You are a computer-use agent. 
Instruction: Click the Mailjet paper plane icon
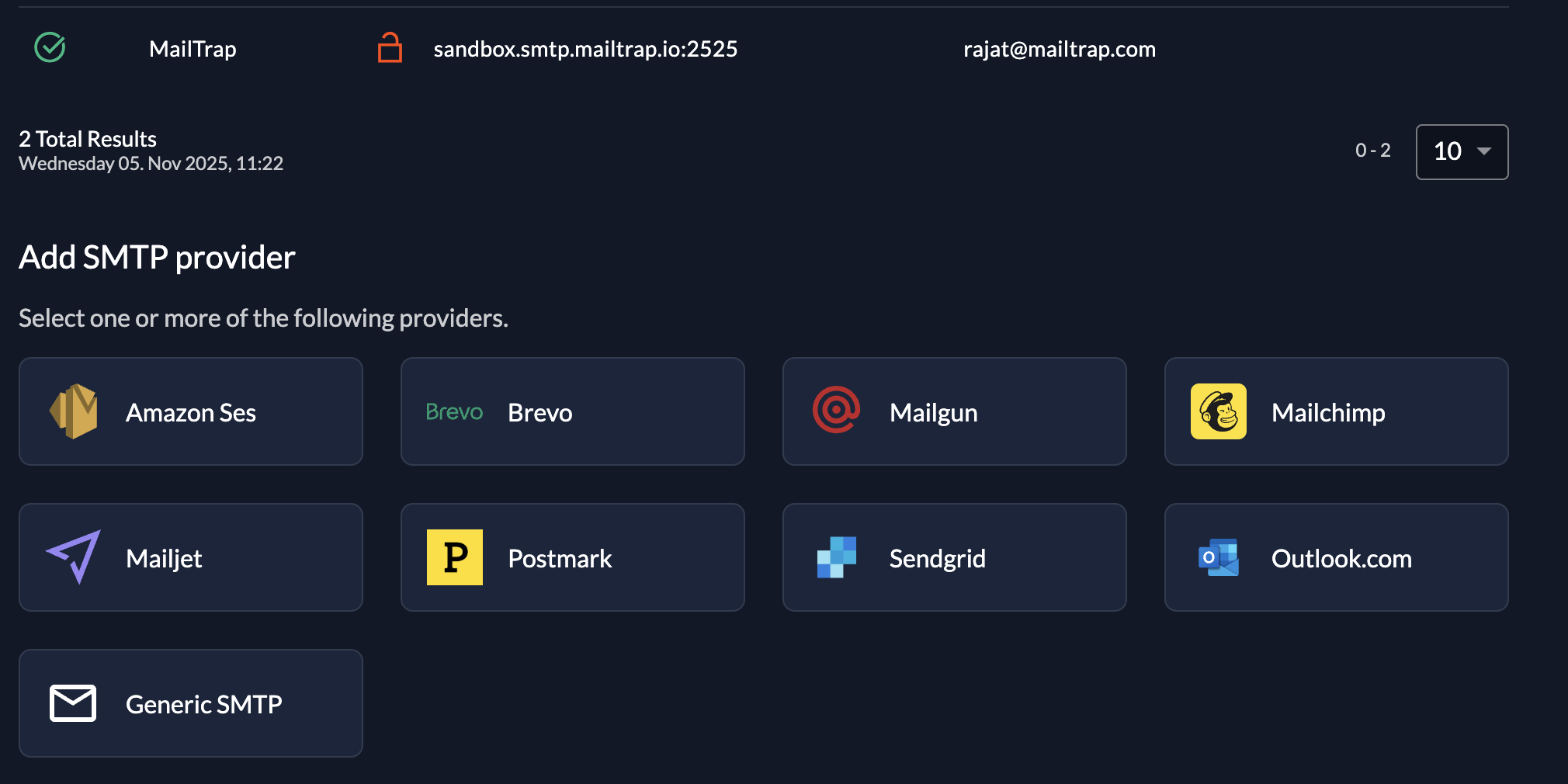(74, 557)
